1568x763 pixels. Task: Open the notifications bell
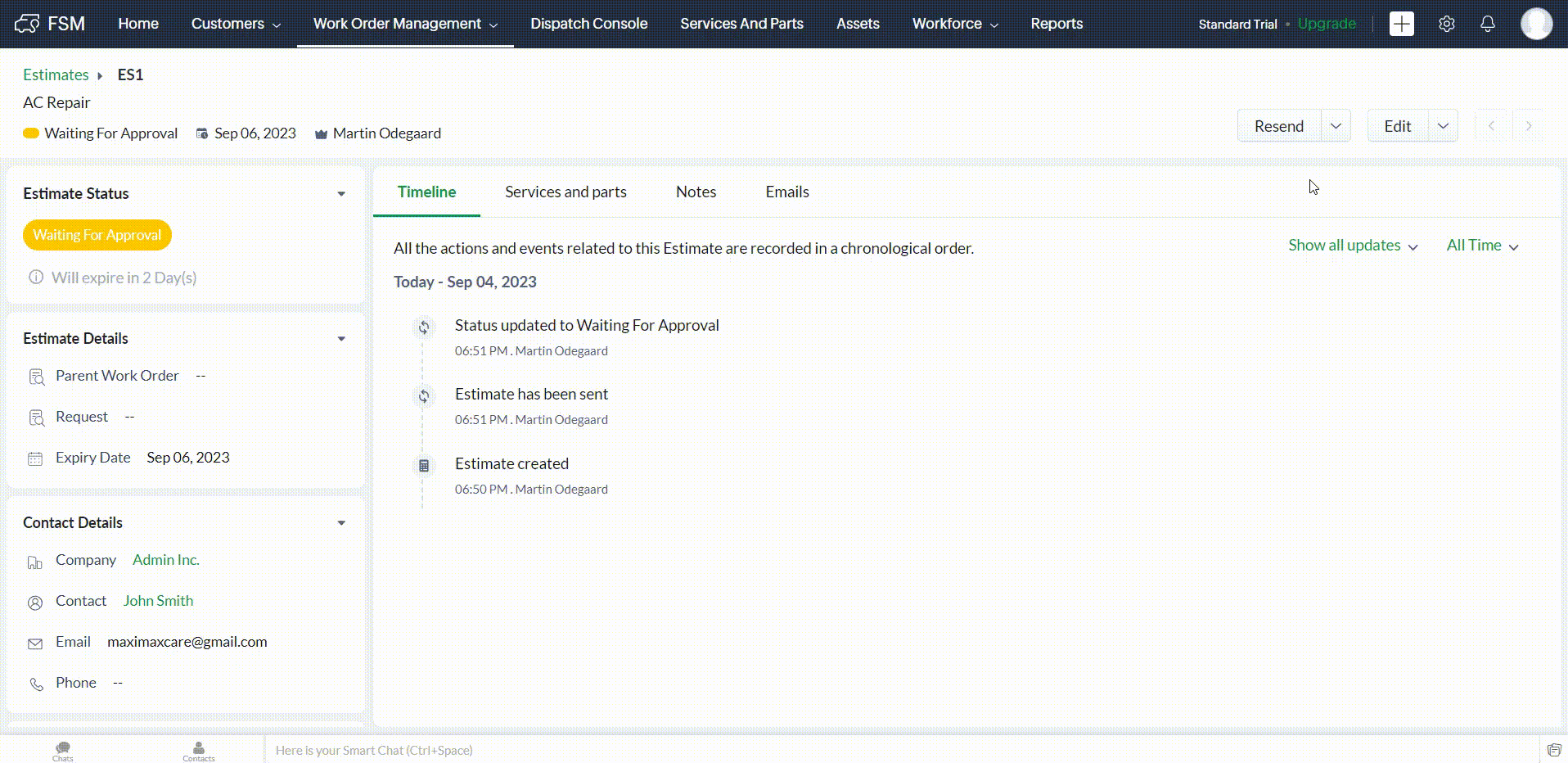[1487, 24]
